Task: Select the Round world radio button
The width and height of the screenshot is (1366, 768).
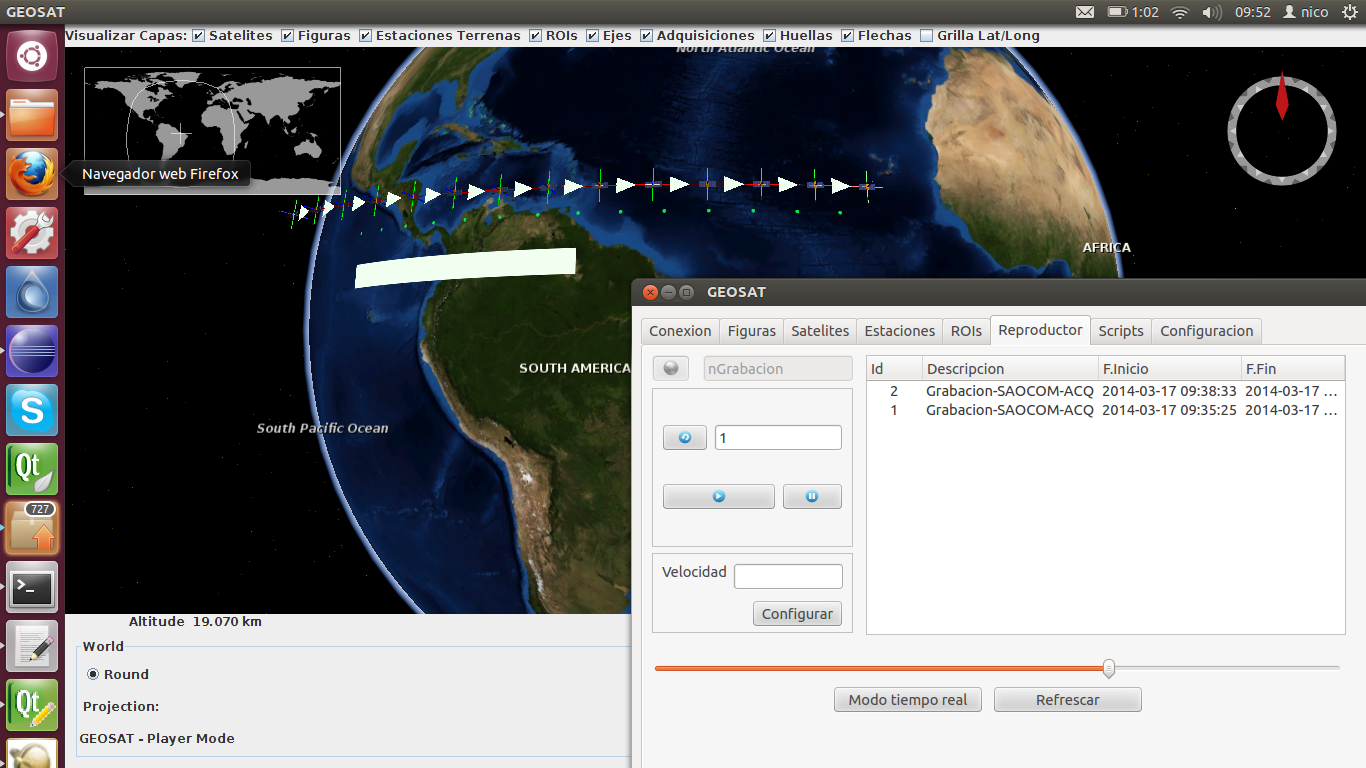Action: (94, 675)
